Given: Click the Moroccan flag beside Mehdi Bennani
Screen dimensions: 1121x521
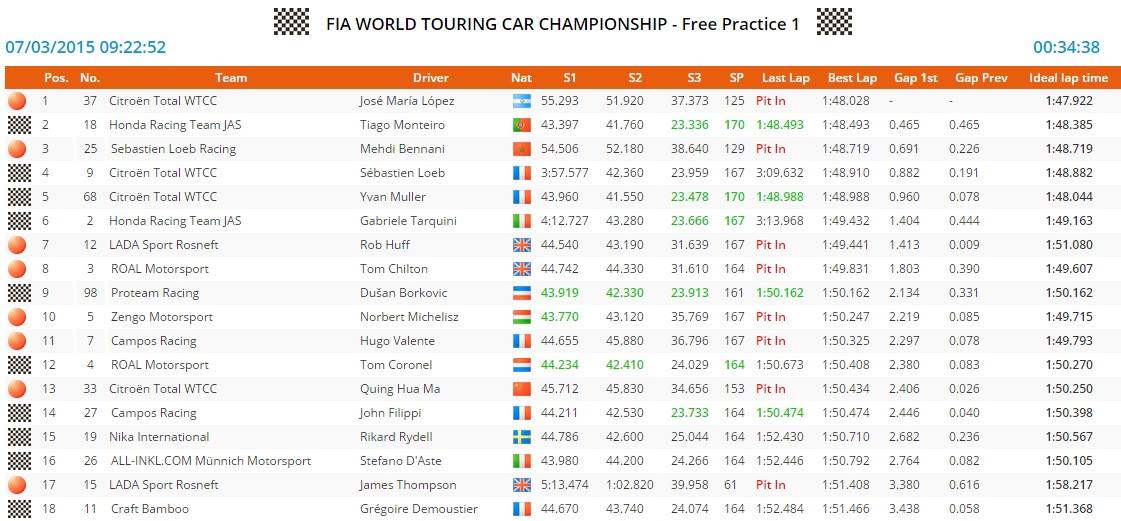Looking at the screenshot, I should pos(521,149).
